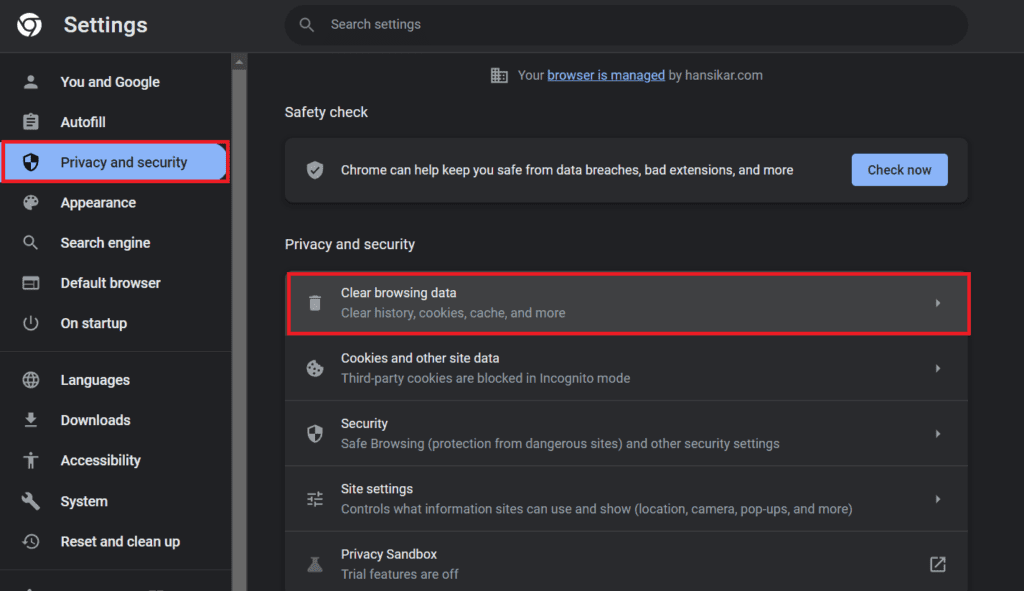Image resolution: width=1024 pixels, height=591 pixels.
Task: Click the Appearance palette icon
Action: (31, 203)
